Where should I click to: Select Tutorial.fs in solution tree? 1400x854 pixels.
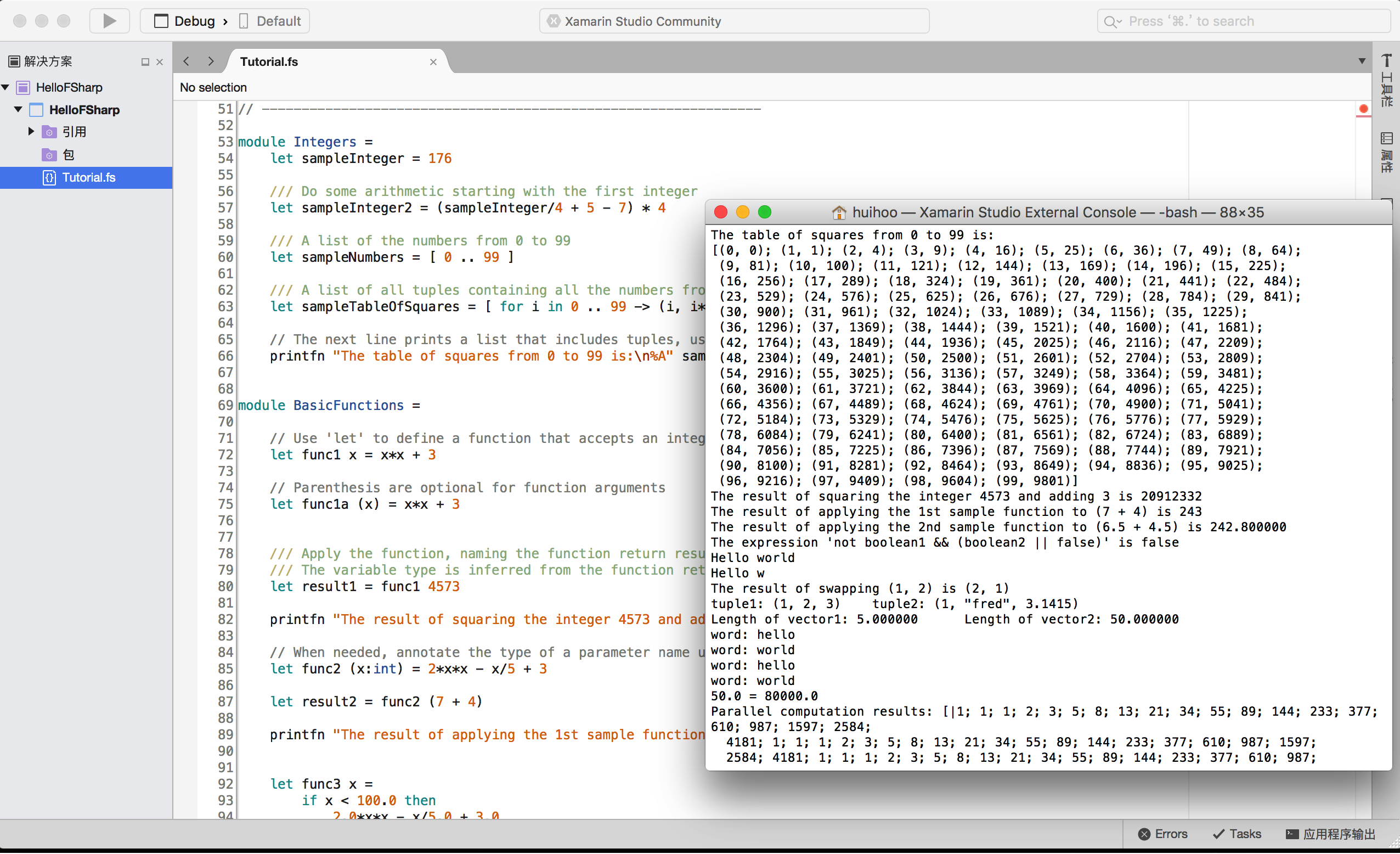coord(89,177)
